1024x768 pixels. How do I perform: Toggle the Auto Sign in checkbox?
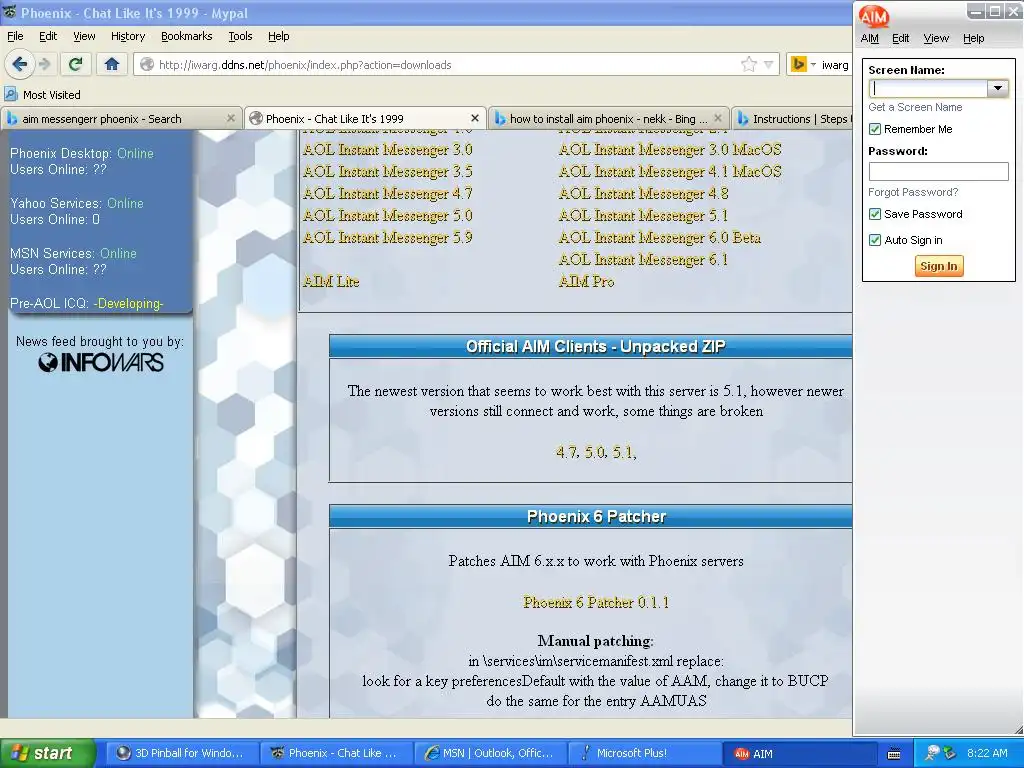point(875,240)
